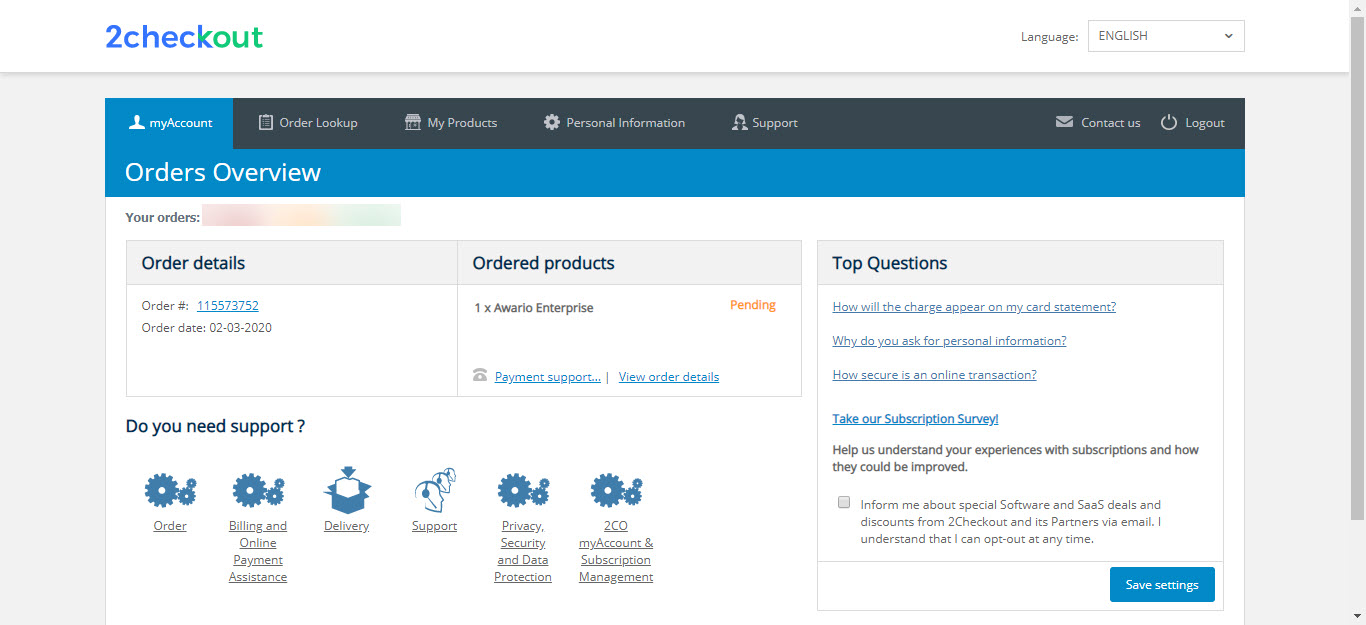Click the Payment support phone icon
The height and width of the screenshot is (625, 1366).
pyautogui.click(x=480, y=375)
